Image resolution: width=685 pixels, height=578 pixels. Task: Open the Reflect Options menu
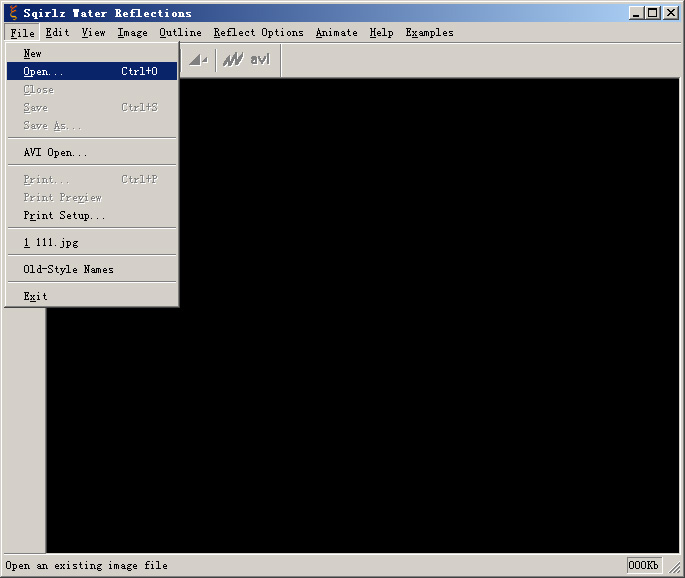(x=258, y=33)
